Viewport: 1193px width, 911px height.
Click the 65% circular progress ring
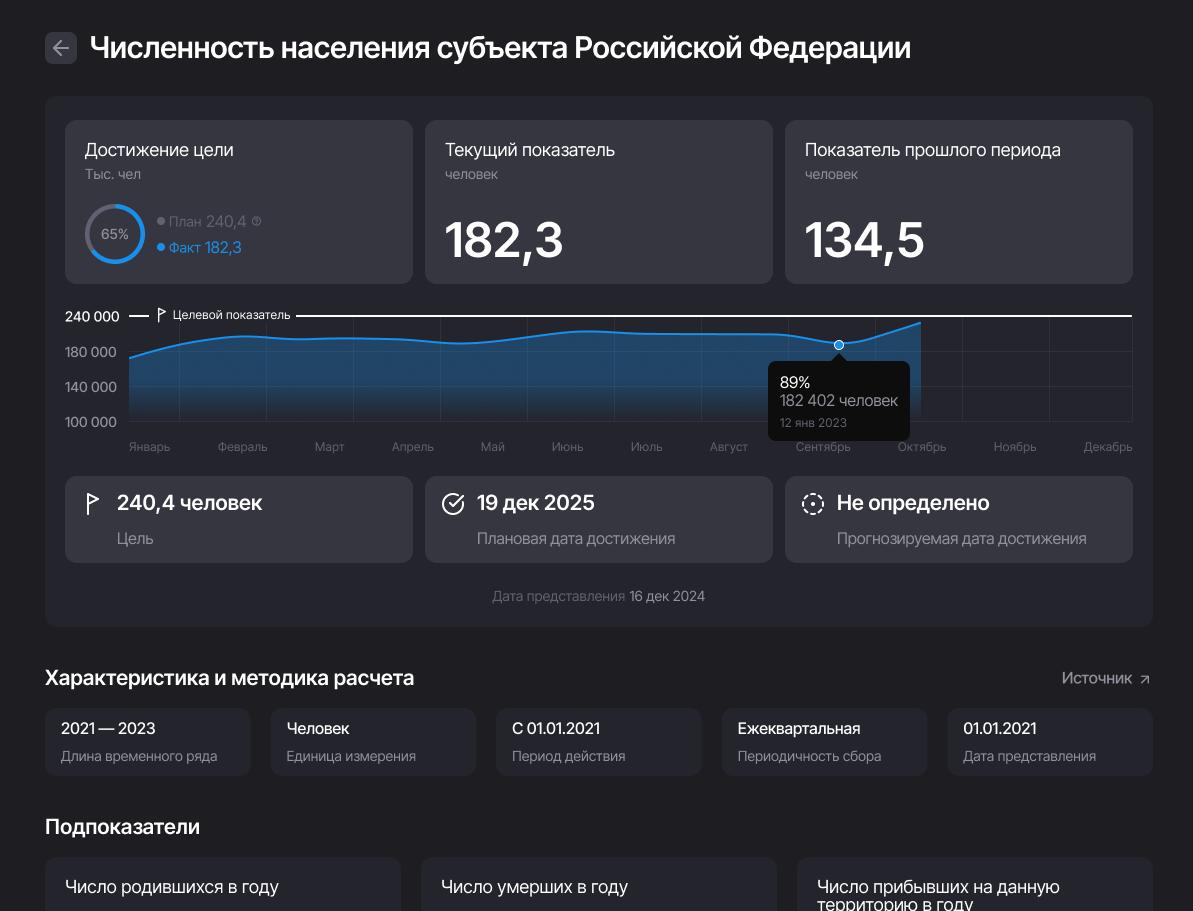tap(115, 234)
